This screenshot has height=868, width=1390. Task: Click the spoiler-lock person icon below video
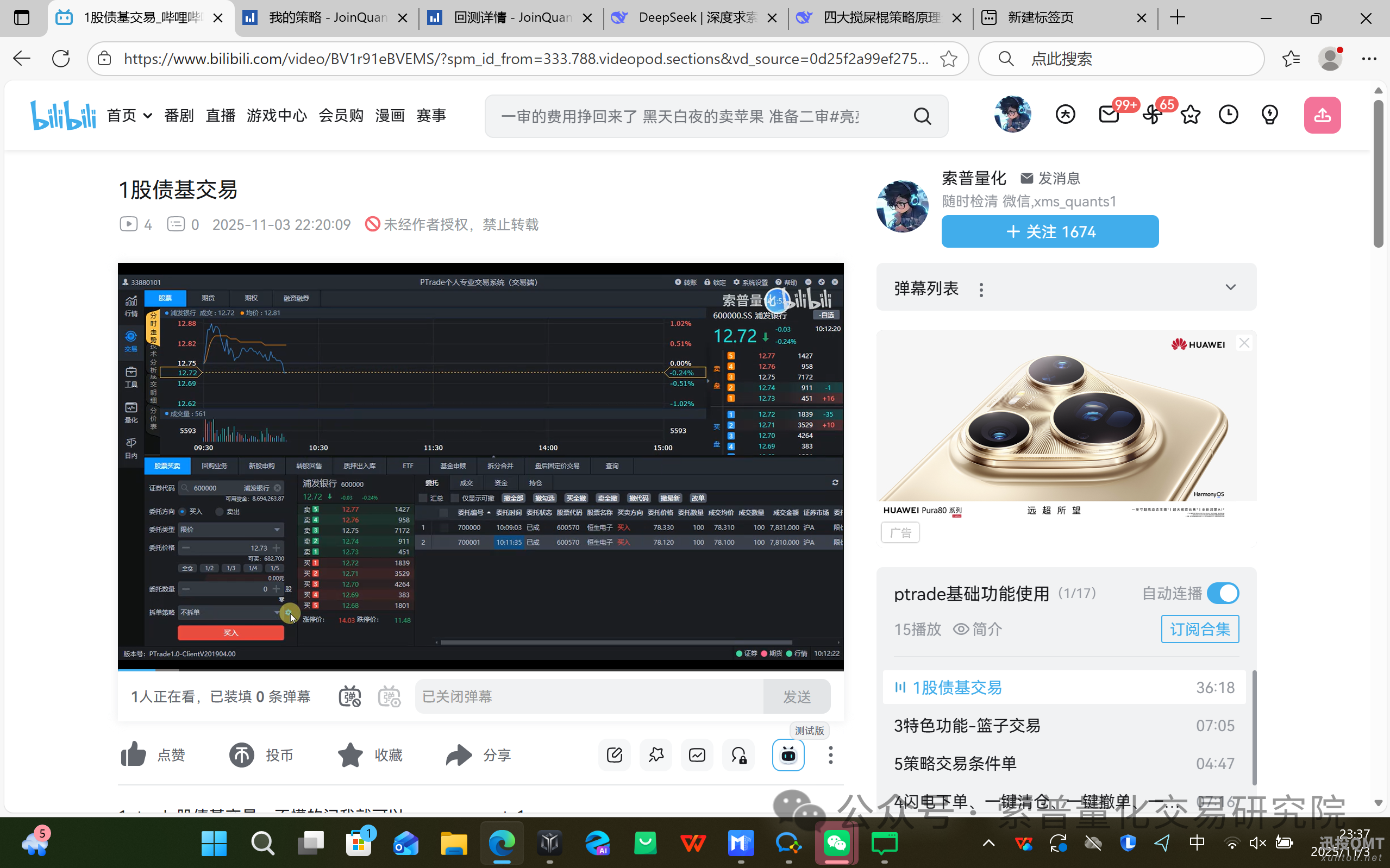pyautogui.click(x=738, y=755)
